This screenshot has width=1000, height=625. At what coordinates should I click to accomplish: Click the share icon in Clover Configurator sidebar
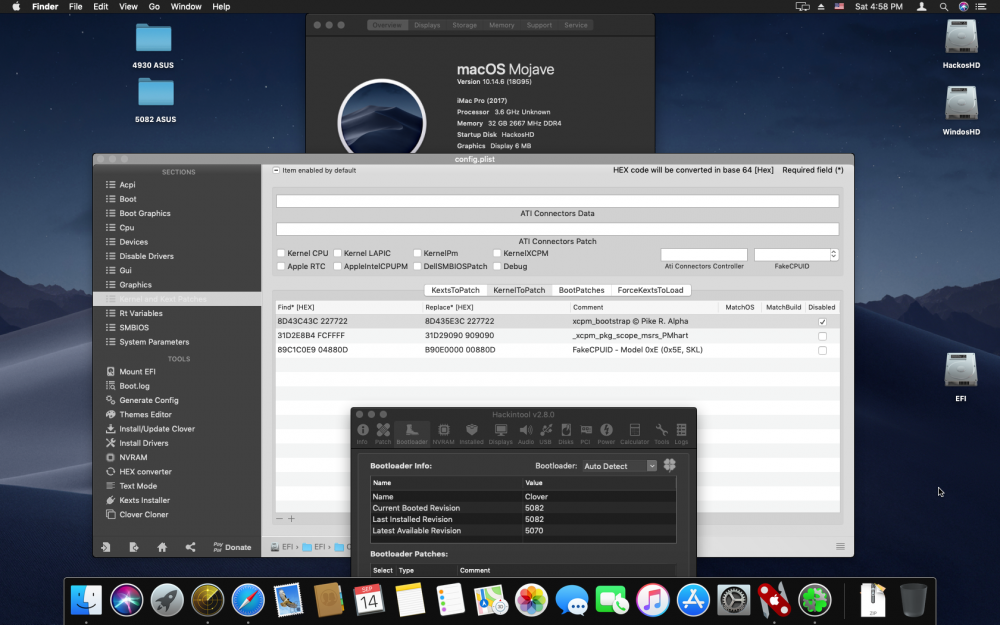point(190,547)
